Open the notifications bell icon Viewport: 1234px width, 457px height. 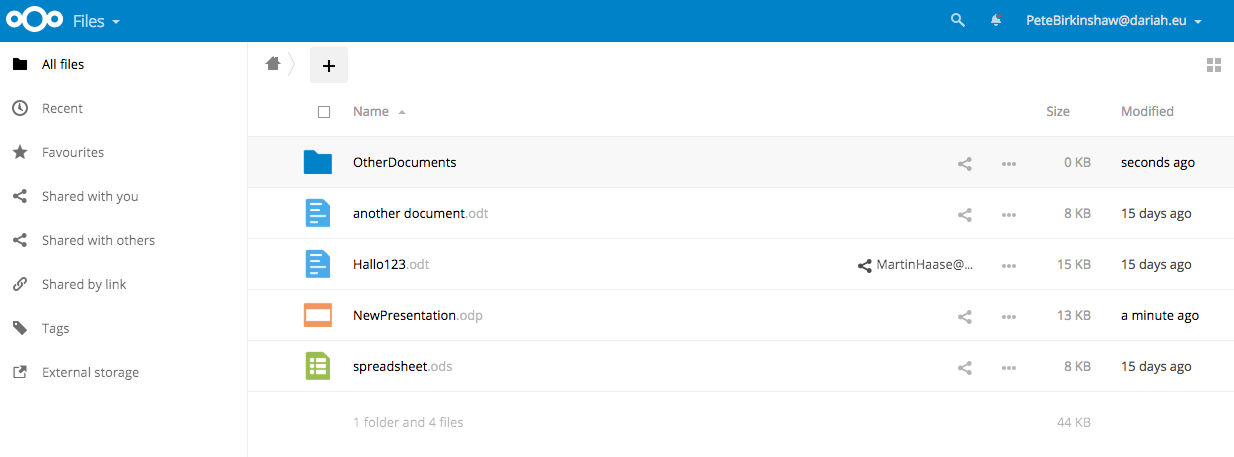(996, 20)
